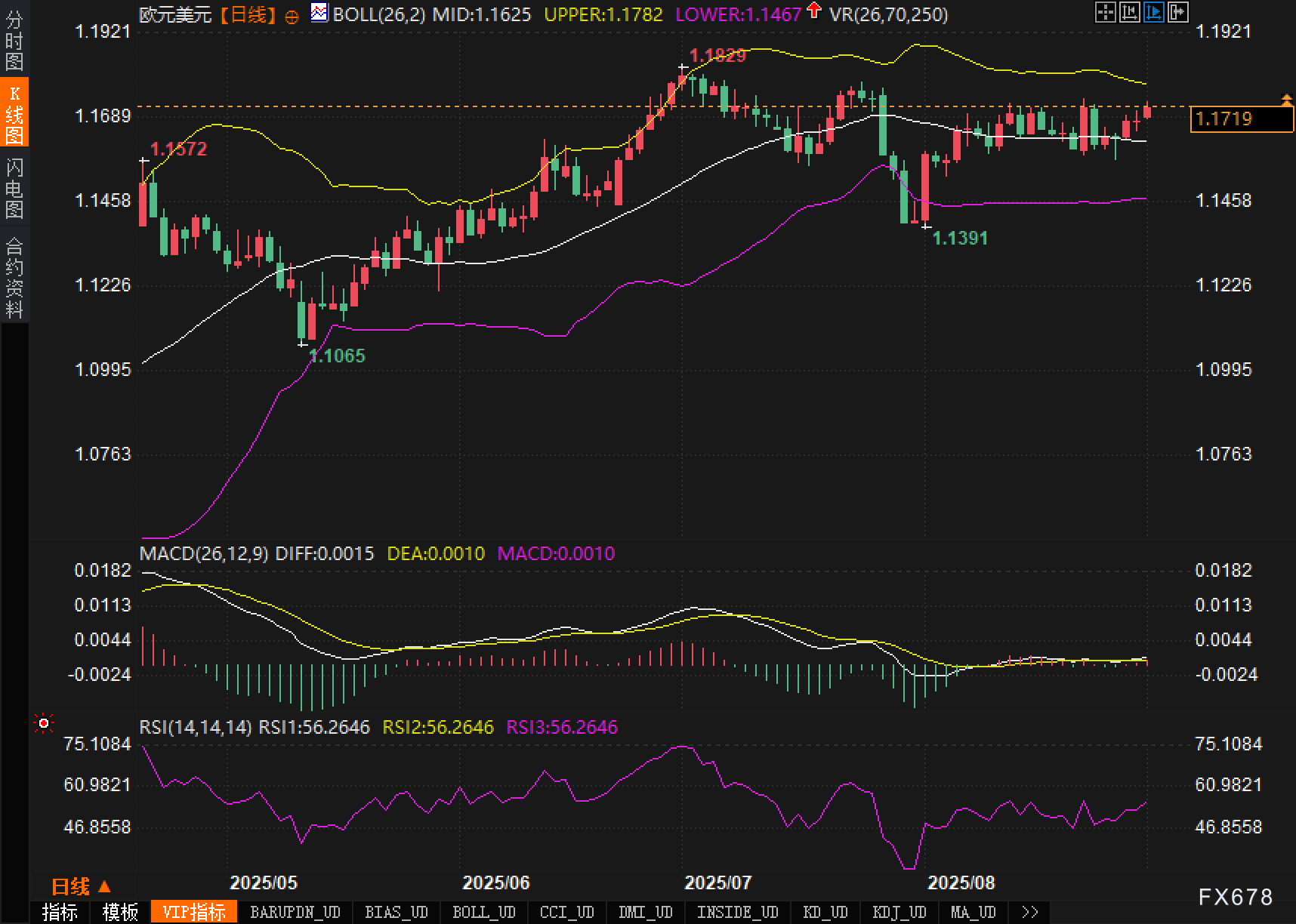Click the red up arrow before VR
The image size is (1296, 924).
tap(813, 11)
